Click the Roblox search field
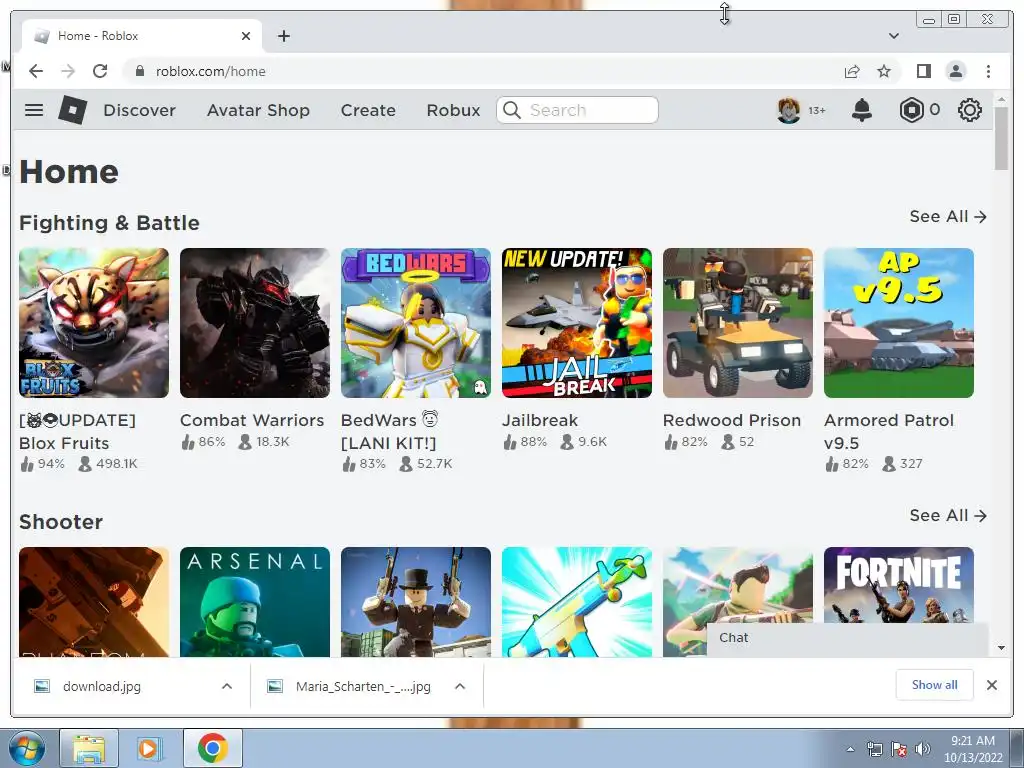This screenshot has height=768, width=1024. [x=577, y=110]
